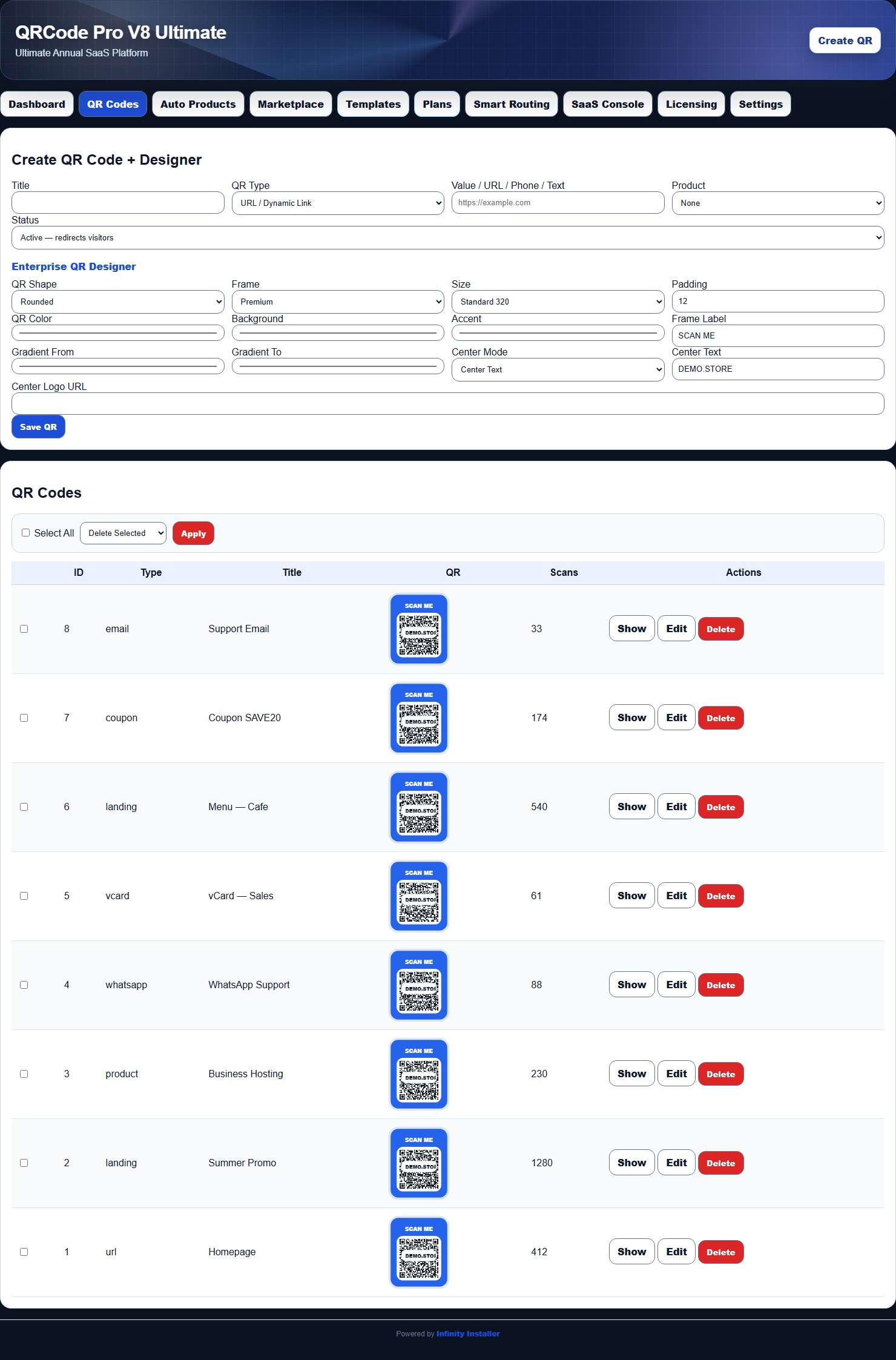Screen dimensions: 896x1360
Task: Pick the QR Color swatch
Action: pyautogui.click(x=118, y=333)
